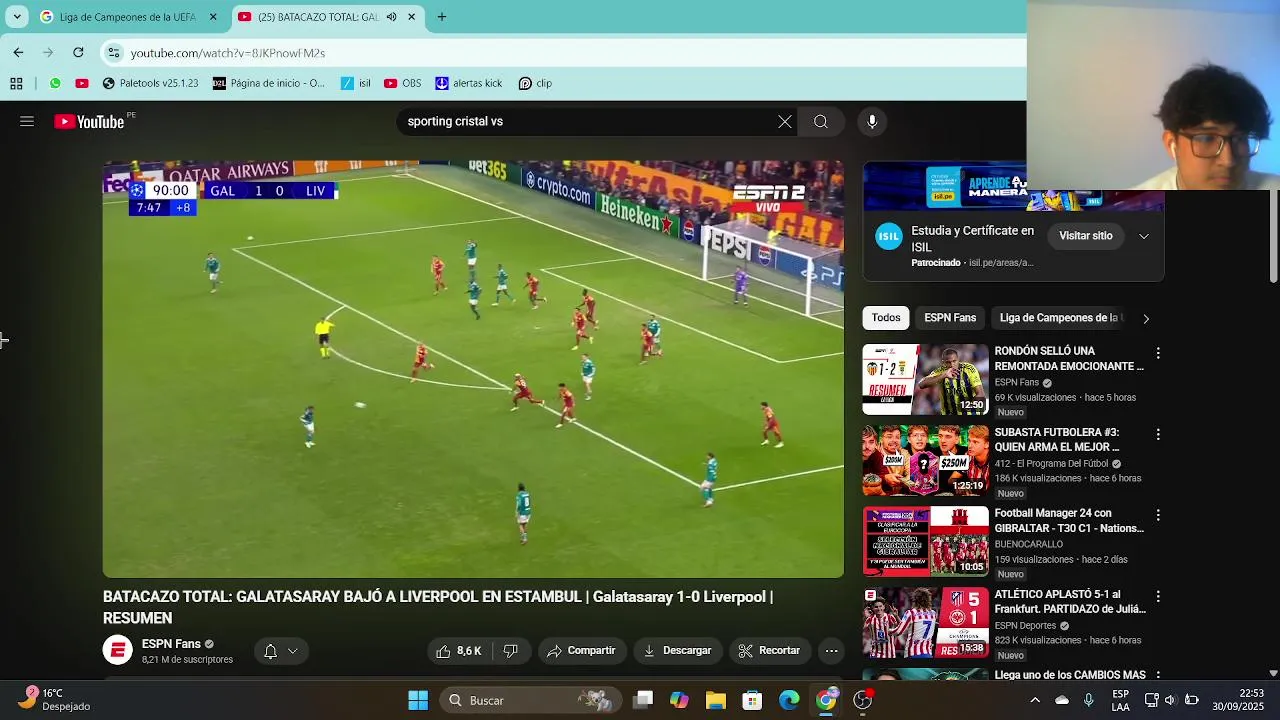Open the ESPN Fans channel avatar
Viewport: 1280px width, 720px height.
[x=117, y=651]
